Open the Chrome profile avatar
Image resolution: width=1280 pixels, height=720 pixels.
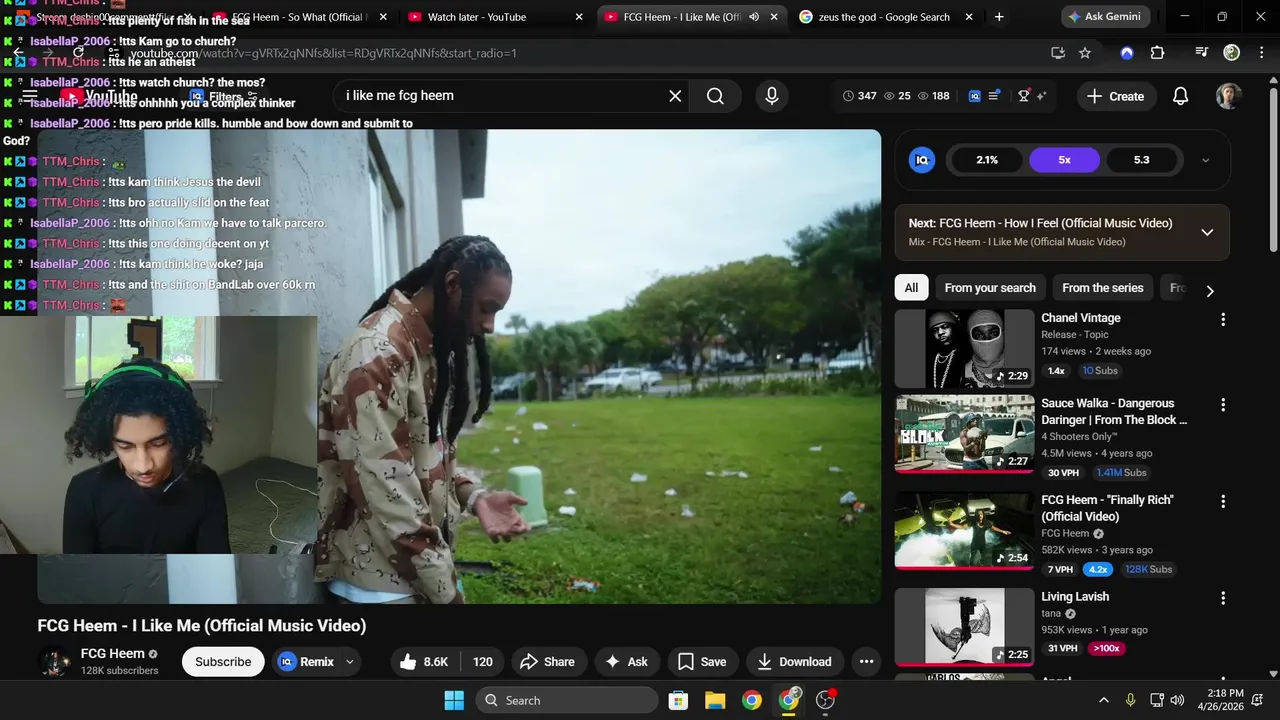point(1232,53)
